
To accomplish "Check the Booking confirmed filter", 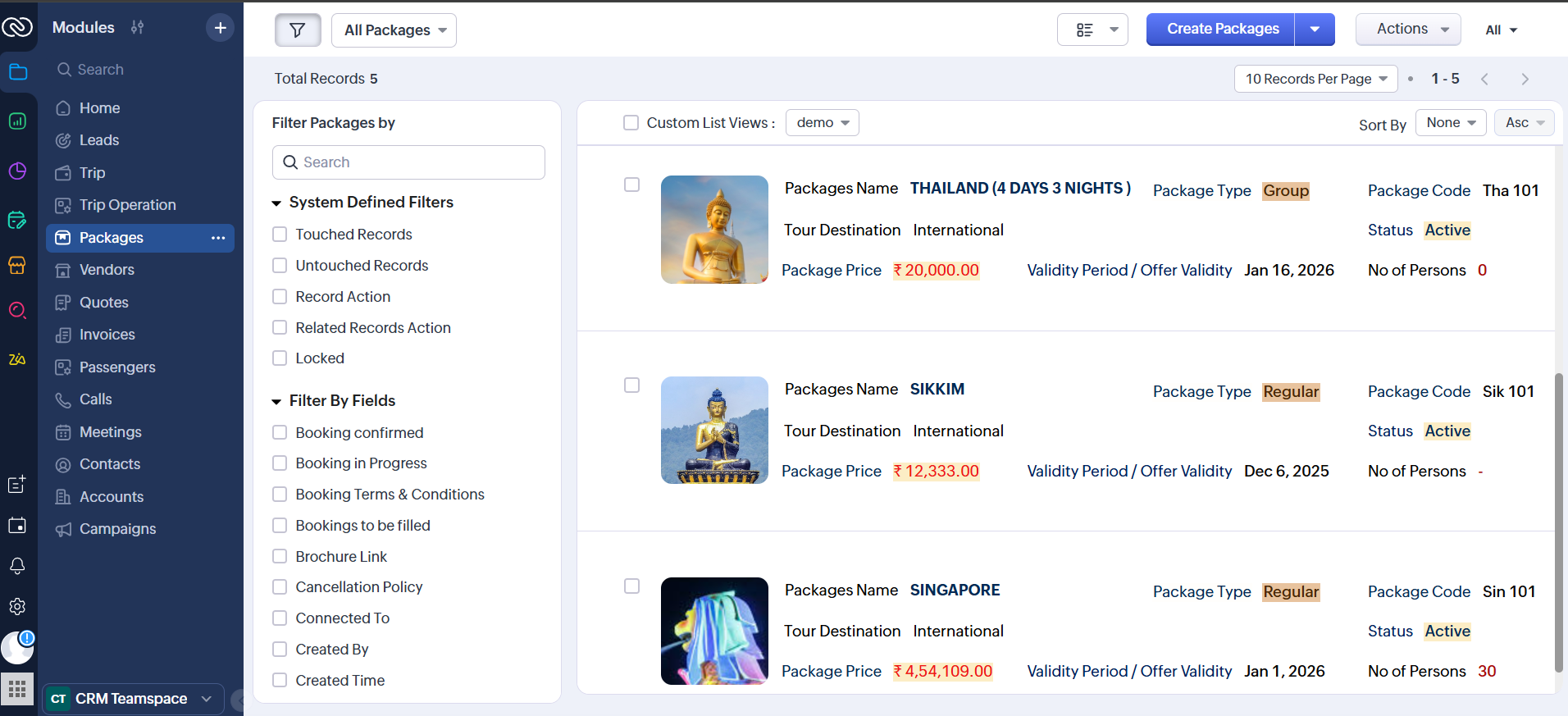I will point(280,433).
